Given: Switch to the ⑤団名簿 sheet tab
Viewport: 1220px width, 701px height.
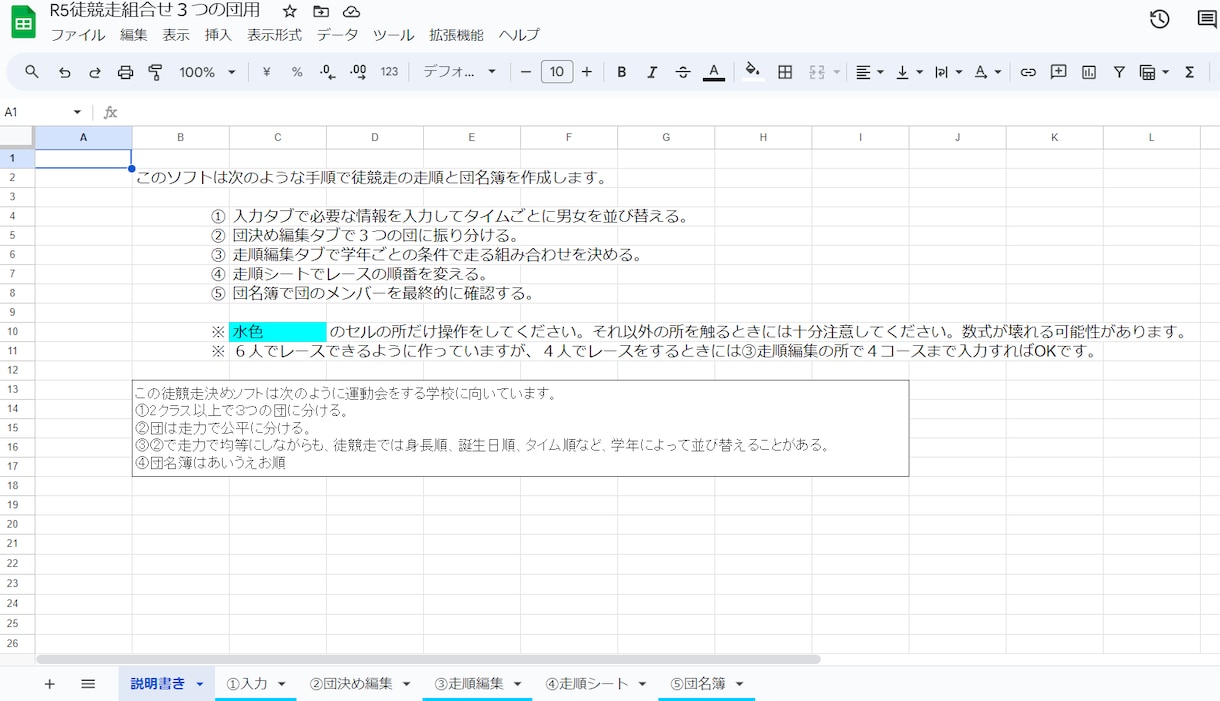Looking at the screenshot, I should coord(697,684).
